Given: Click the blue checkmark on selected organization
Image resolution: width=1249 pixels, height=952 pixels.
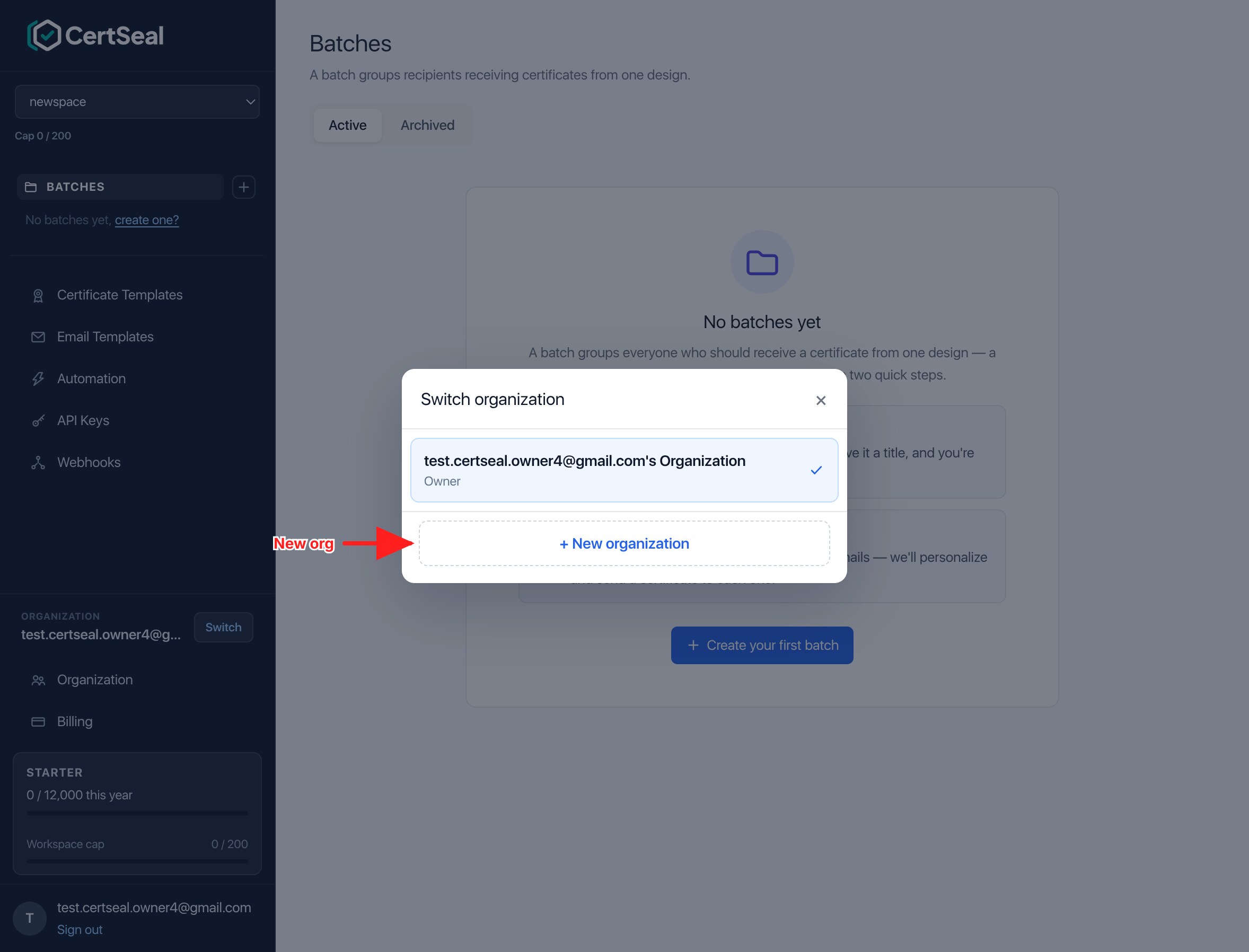Looking at the screenshot, I should pyautogui.click(x=816, y=470).
